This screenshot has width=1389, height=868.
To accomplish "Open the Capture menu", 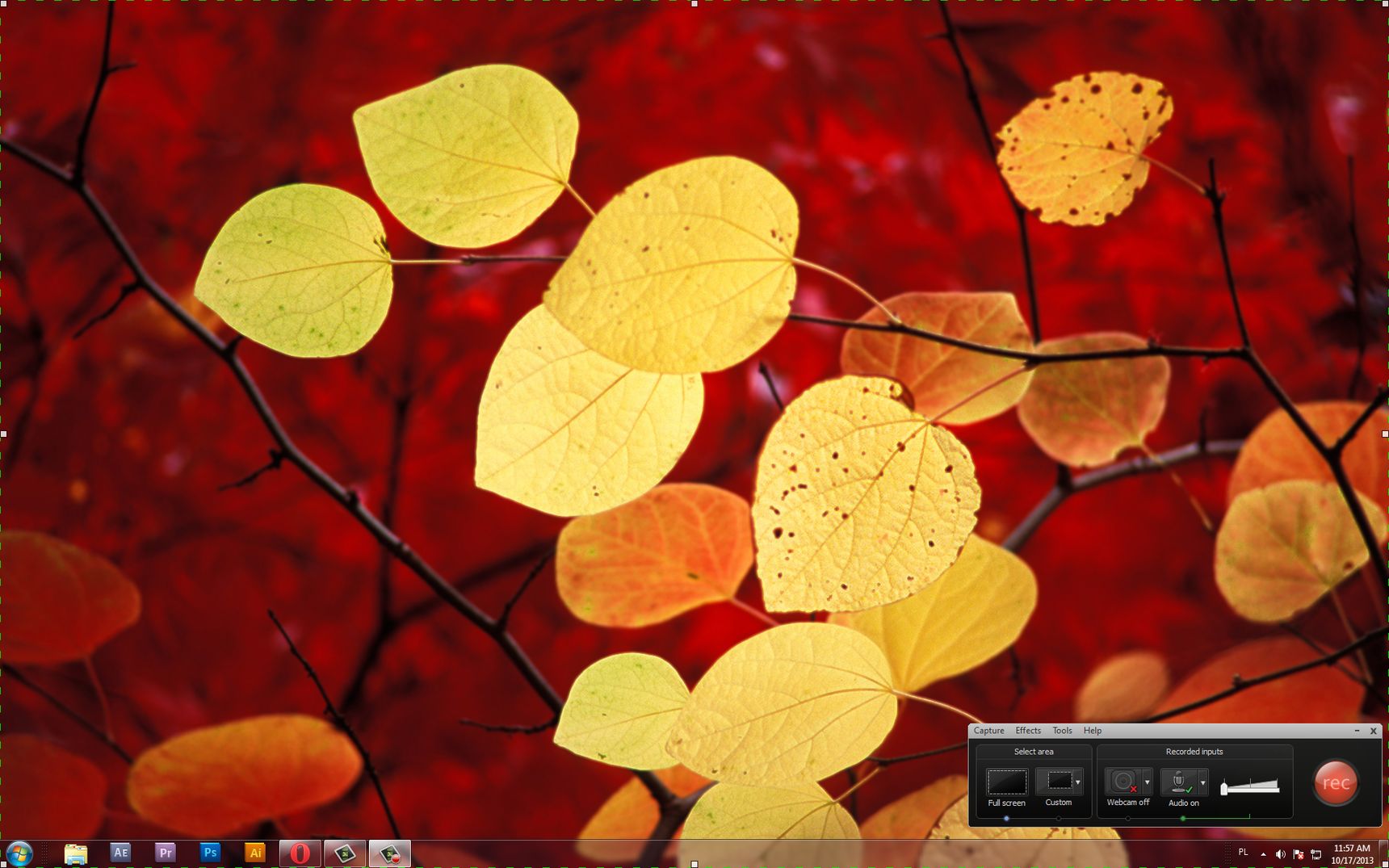I will click(988, 731).
